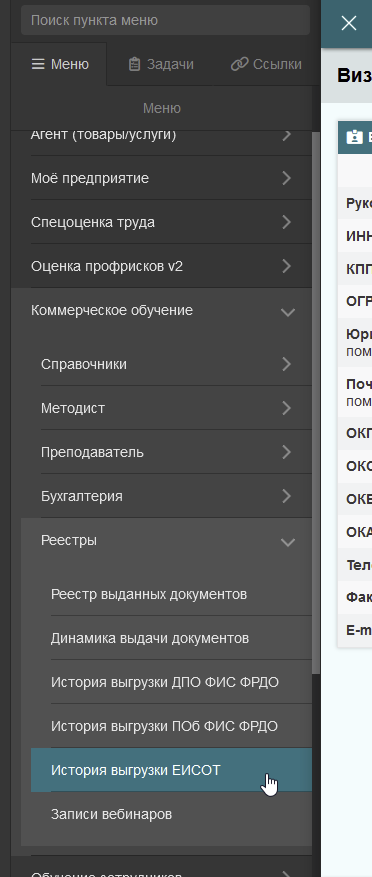This screenshot has width=372, height=877.
Task: Click the hamburger icon on Меню tab
Action: [x=38, y=64]
